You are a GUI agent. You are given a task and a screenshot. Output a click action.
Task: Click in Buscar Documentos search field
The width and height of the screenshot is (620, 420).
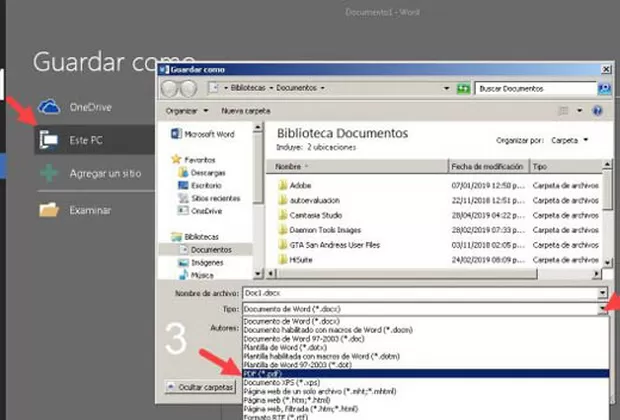(x=535, y=89)
